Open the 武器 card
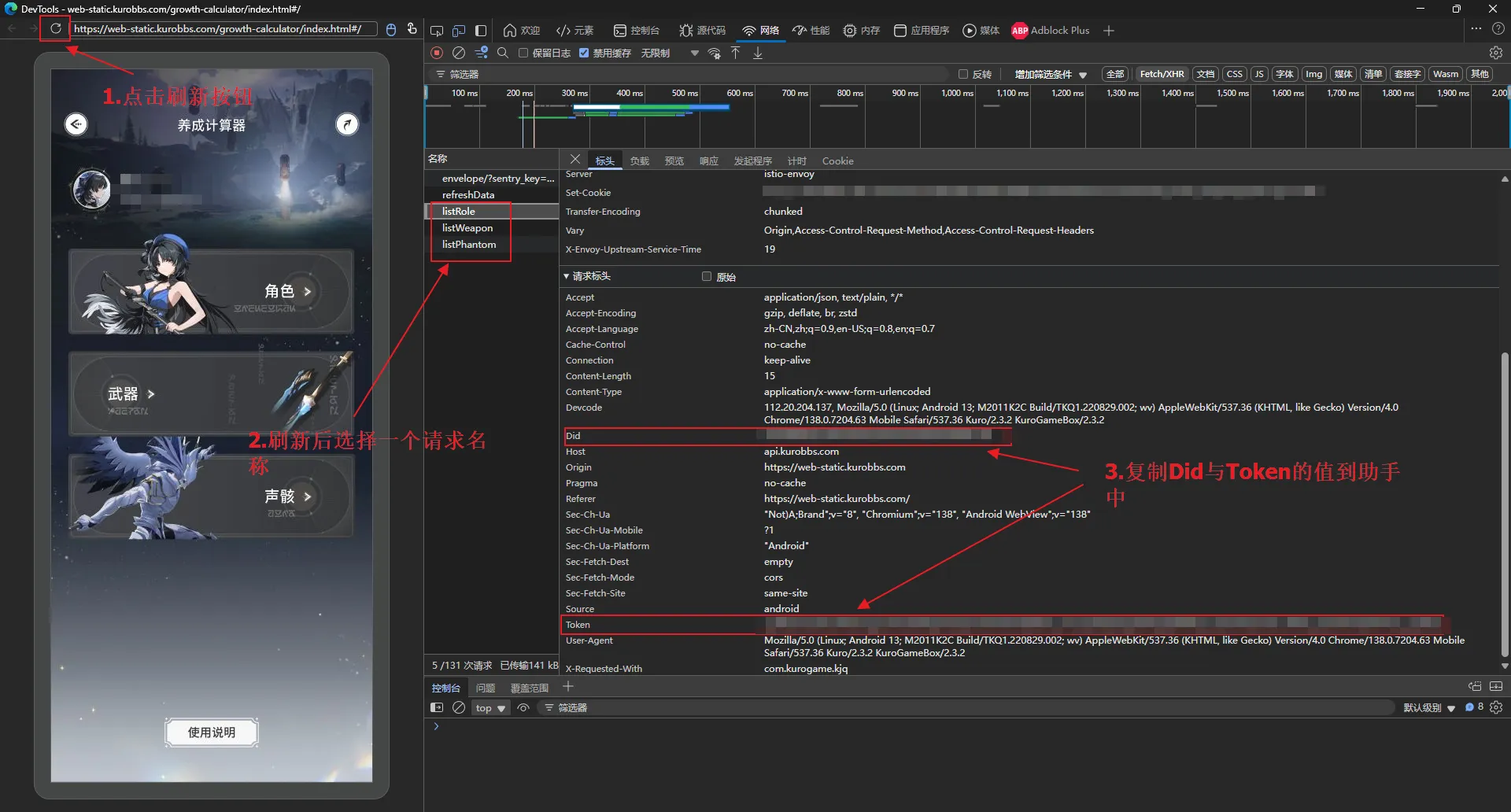The image size is (1511, 812). pos(210,393)
